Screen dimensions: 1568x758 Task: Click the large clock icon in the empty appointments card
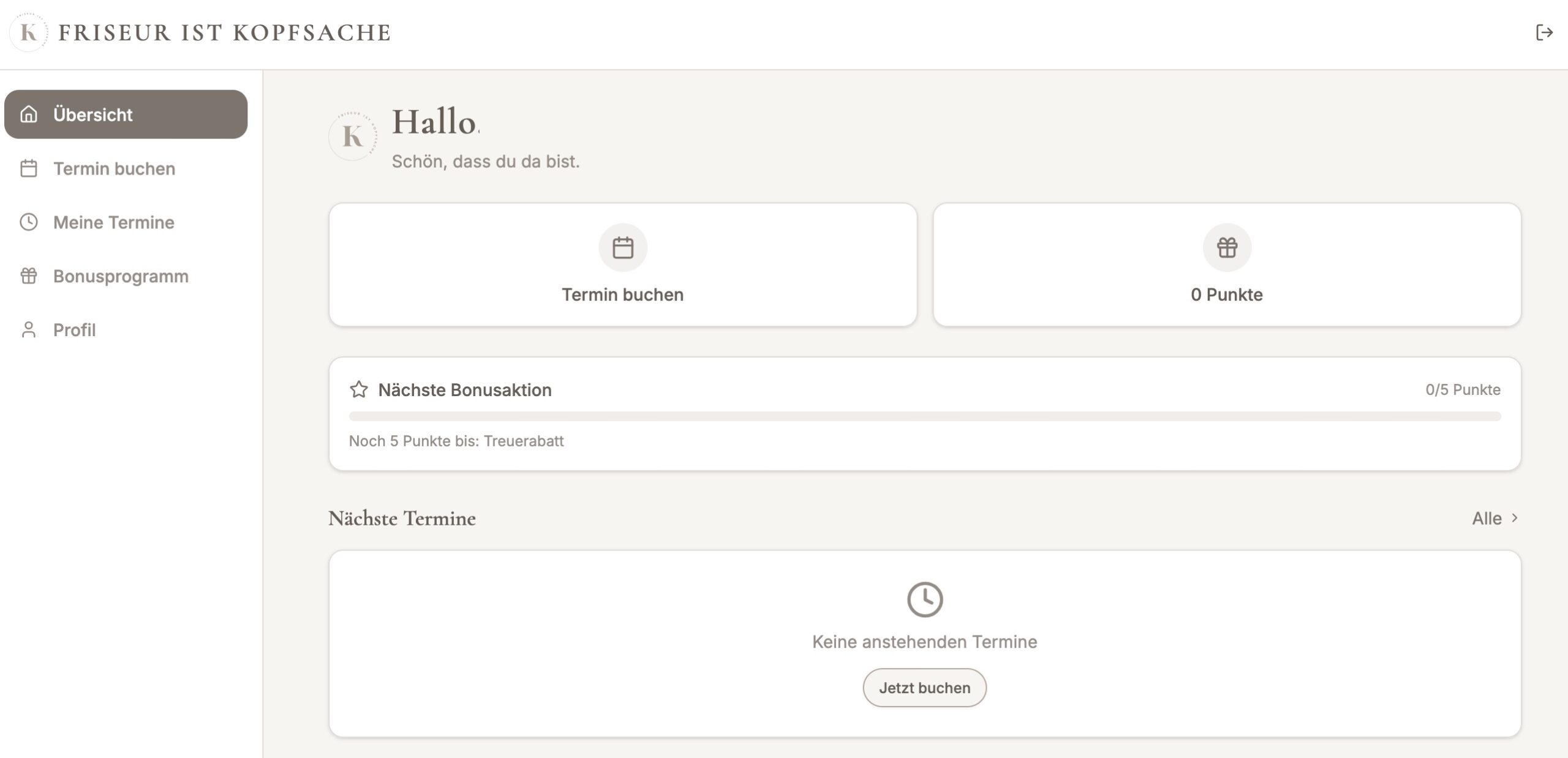click(924, 599)
